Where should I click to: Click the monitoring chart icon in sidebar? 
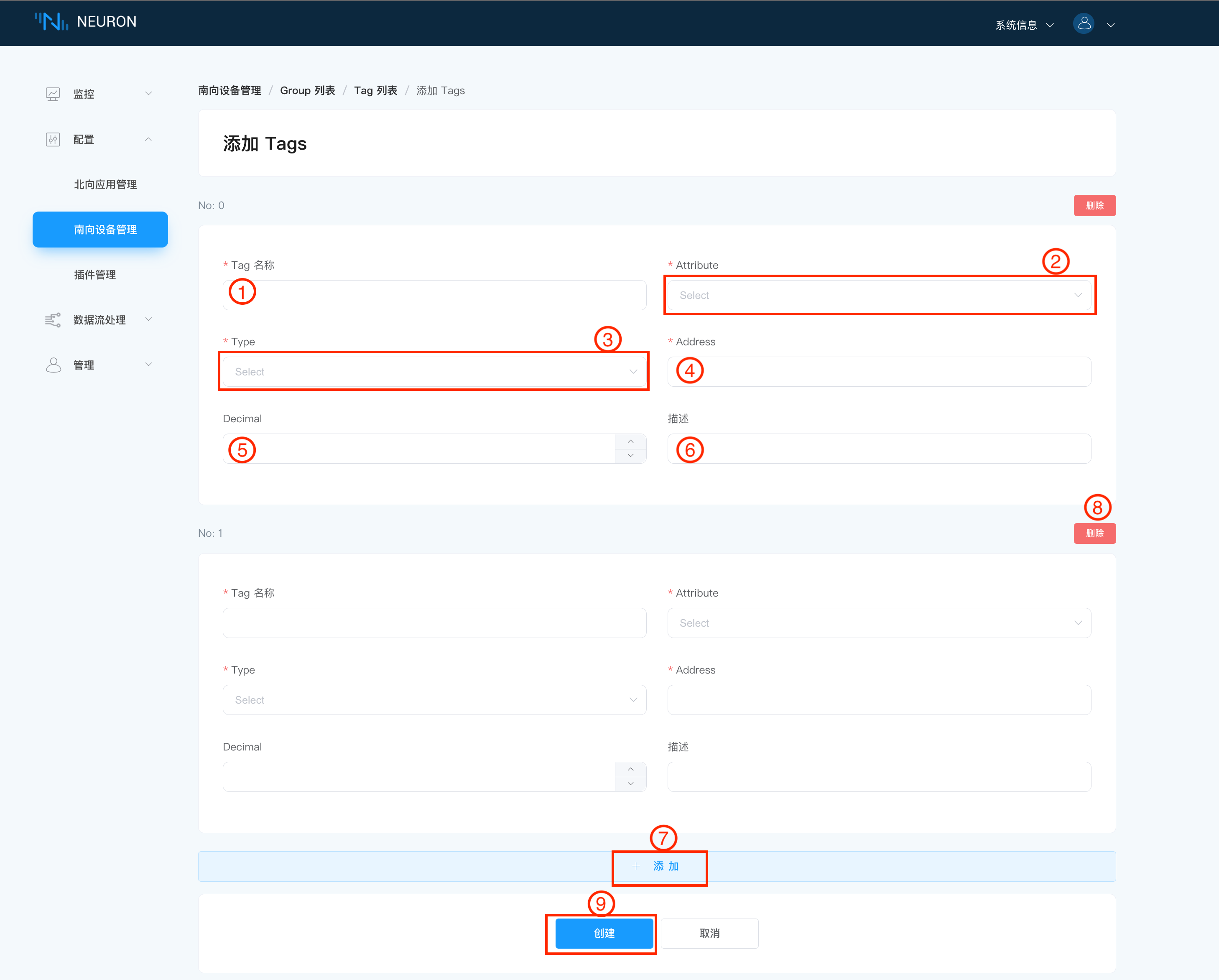click(53, 94)
